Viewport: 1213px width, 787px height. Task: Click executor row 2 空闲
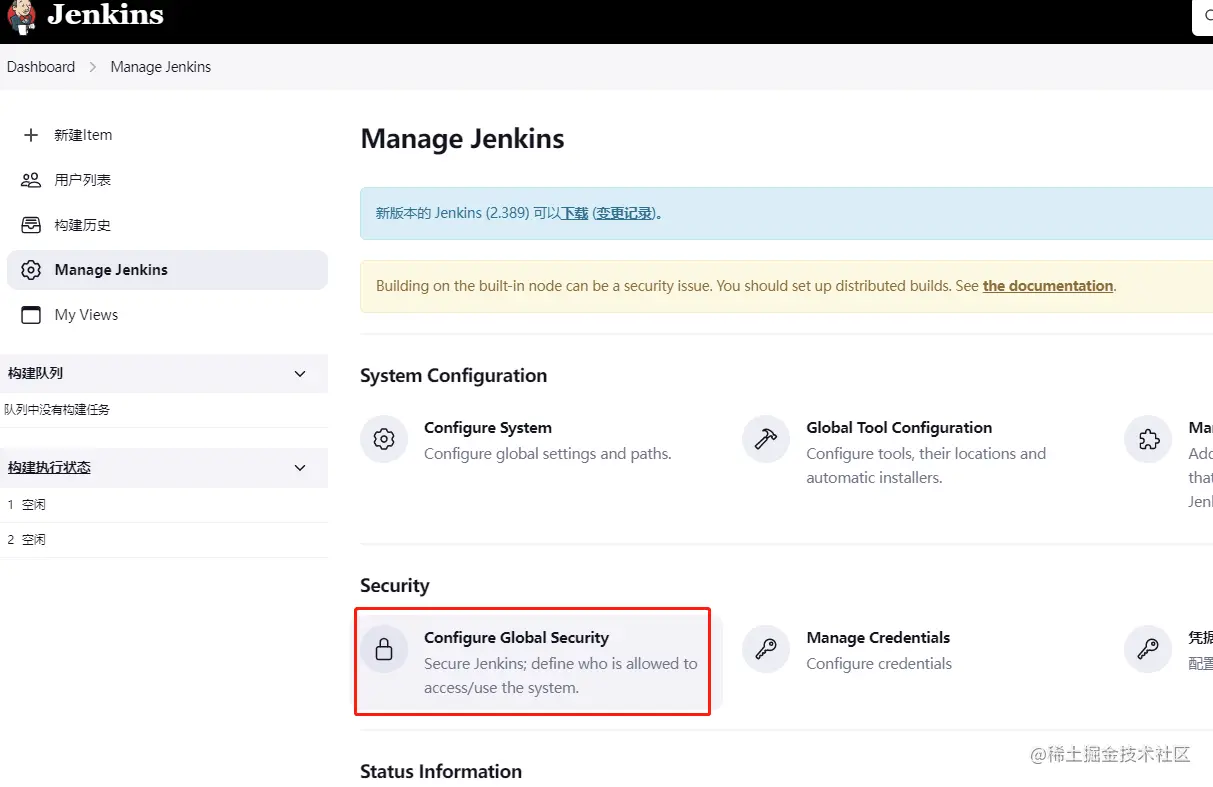tap(164, 539)
